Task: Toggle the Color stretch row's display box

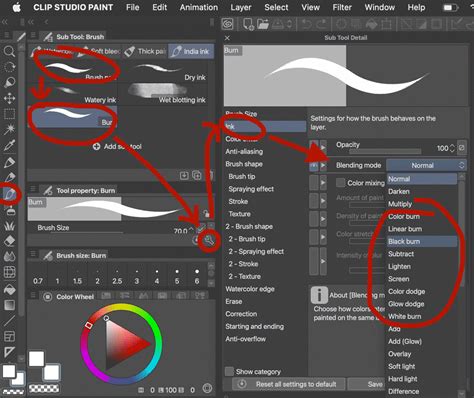Action: point(313,237)
